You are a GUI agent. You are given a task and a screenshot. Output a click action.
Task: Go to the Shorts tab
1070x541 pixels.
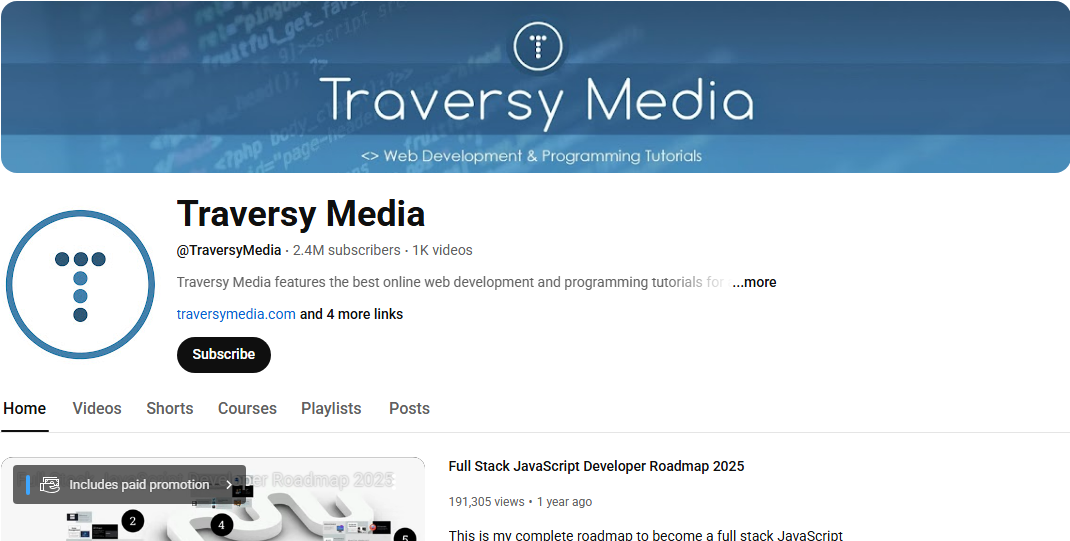pyautogui.click(x=170, y=409)
